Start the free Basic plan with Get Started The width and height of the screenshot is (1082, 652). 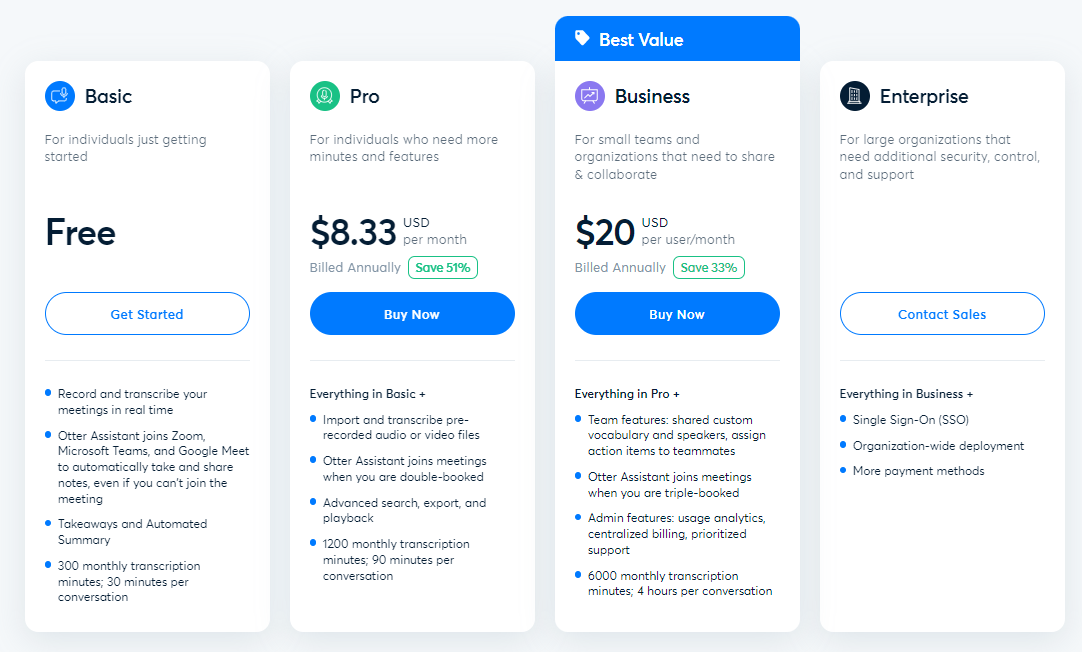[147, 314]
